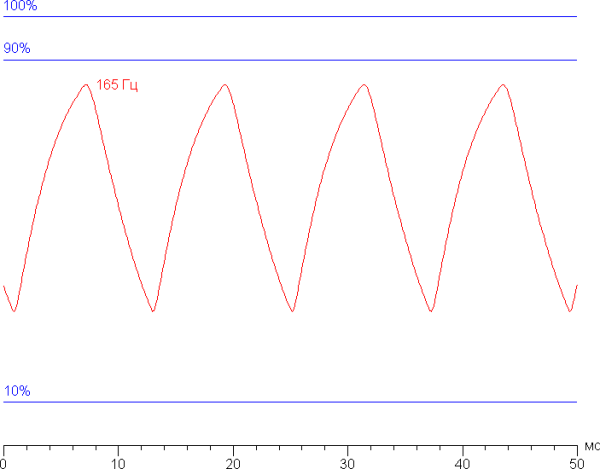Click the '10' time axis tick label
Screen dimensions: 600x469
click(118, 464)
